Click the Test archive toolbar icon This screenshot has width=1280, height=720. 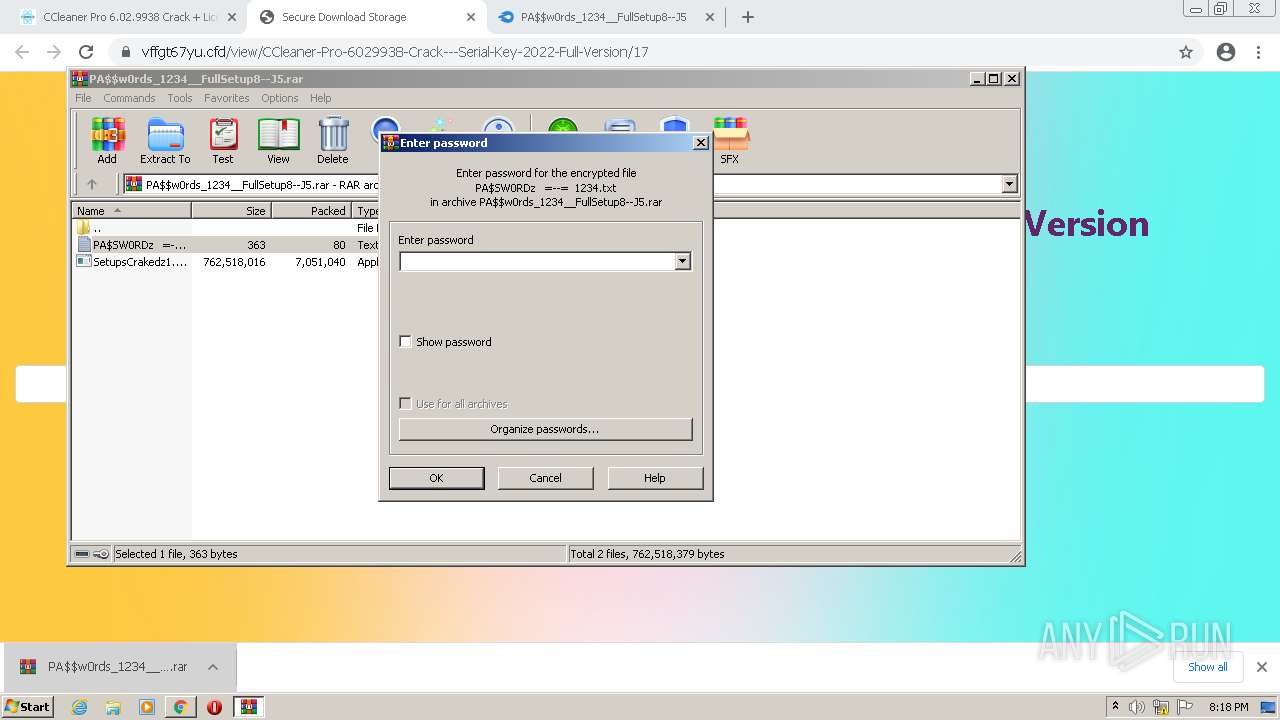click(222, 140)
